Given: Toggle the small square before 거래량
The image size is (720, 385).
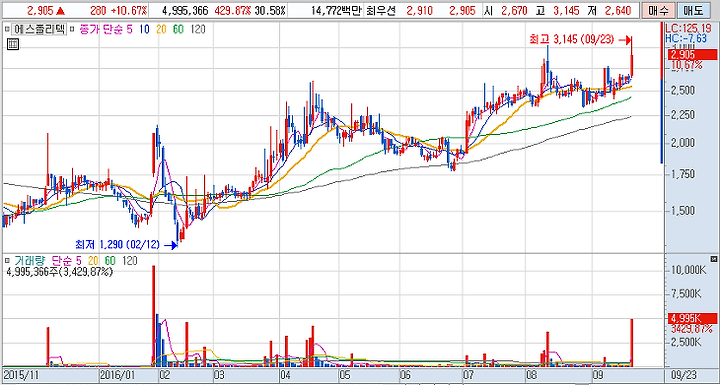Looking at the screenshot, I should tap(6, 261).
